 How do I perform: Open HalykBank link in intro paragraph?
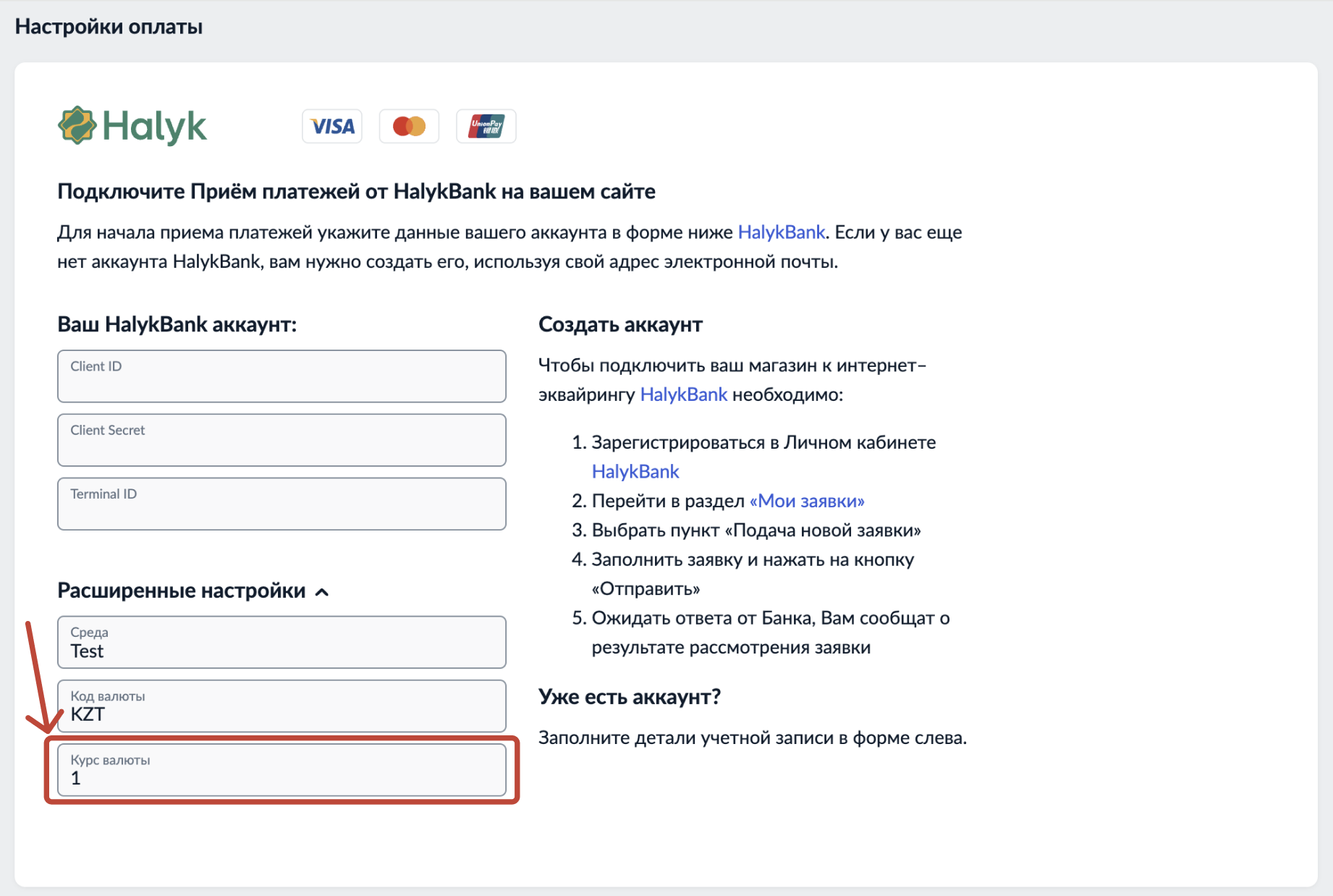tap(781, 232)
